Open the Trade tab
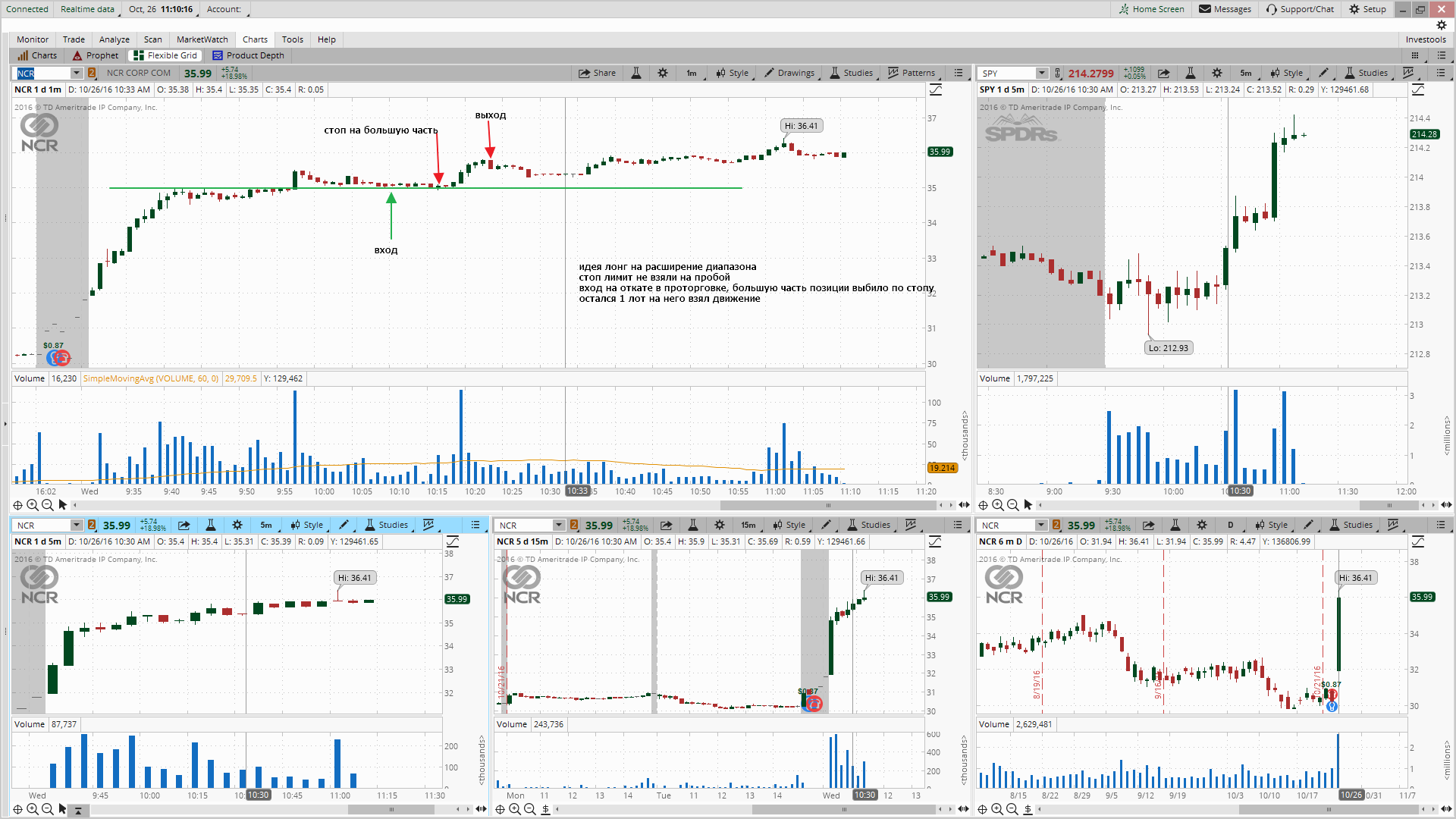The width and height of the screenshot is (1456, 819). [74, 39]
